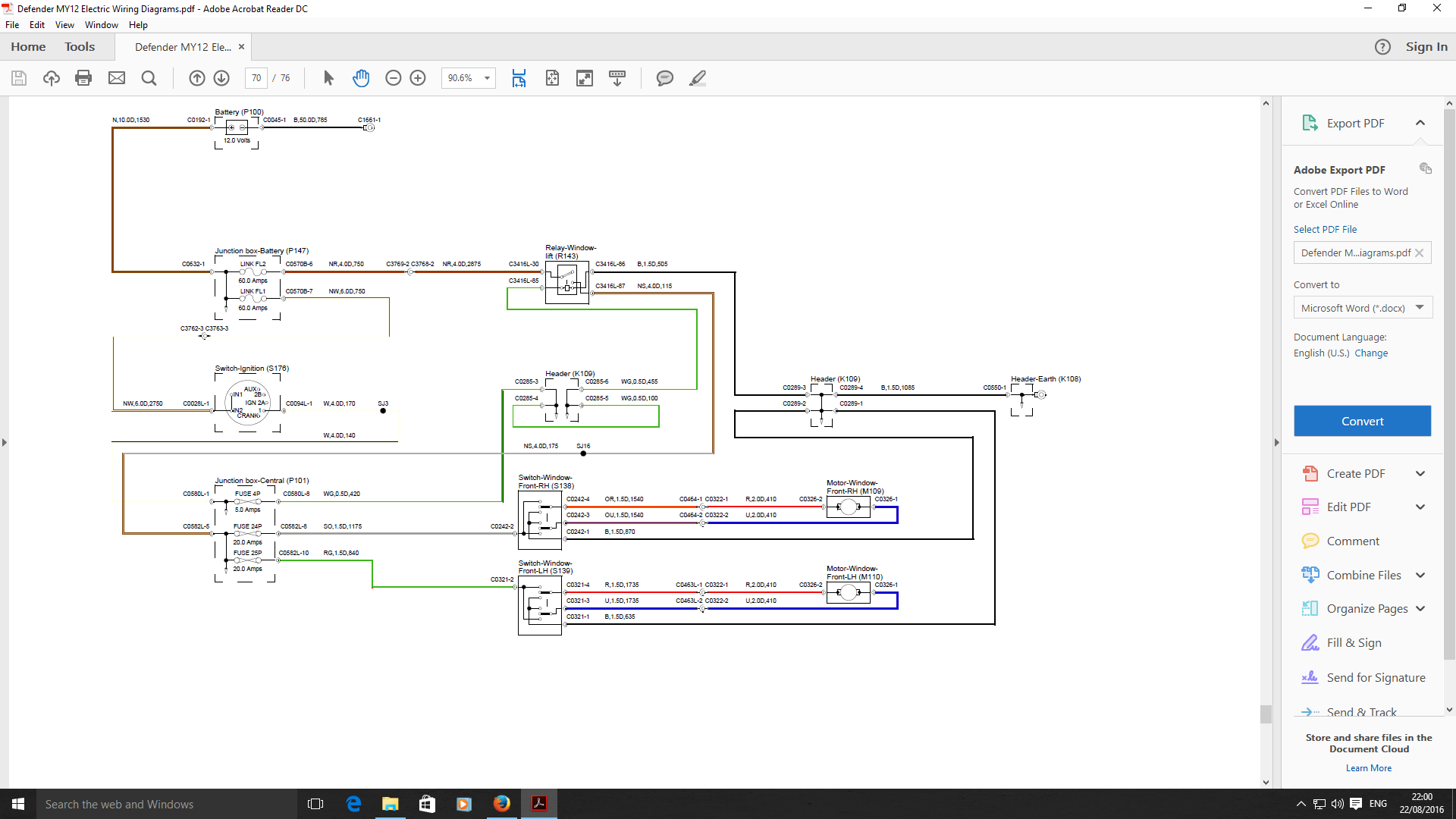Viewport: 1456px width, 819px height.
Task: Open Firefox from taskbar
Action: coord(502,804)
